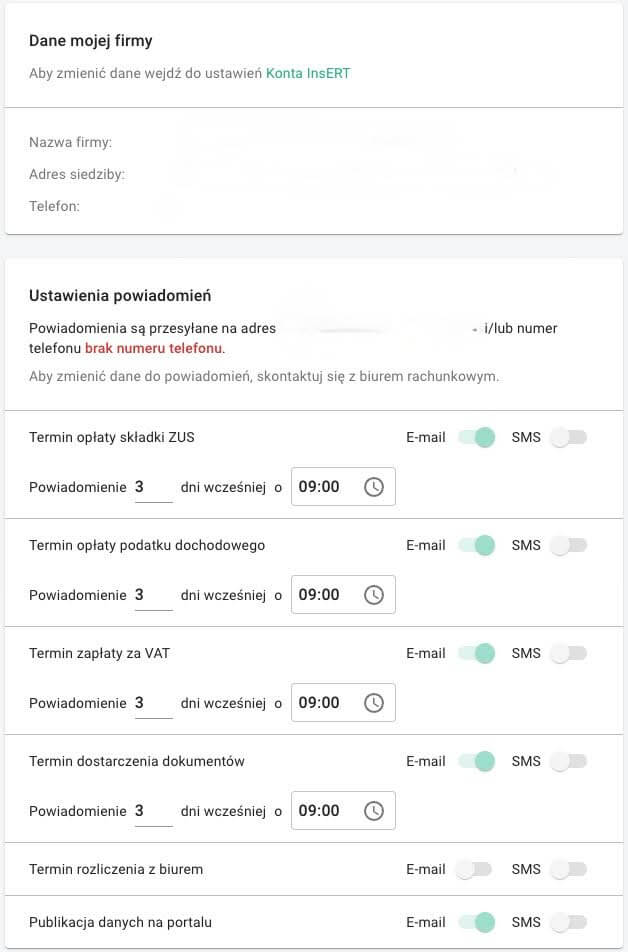
Task: Enable SMS for Termin rozliczenia z biurem
Action: pyautogui.click(x=569, y=869)
